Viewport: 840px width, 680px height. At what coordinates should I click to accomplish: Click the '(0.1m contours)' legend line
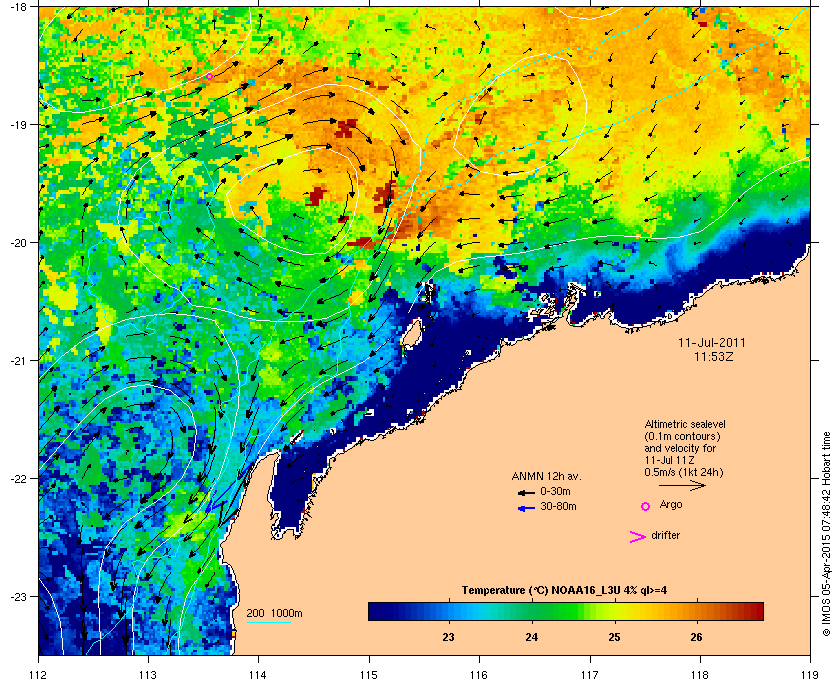tap(682, 436)
